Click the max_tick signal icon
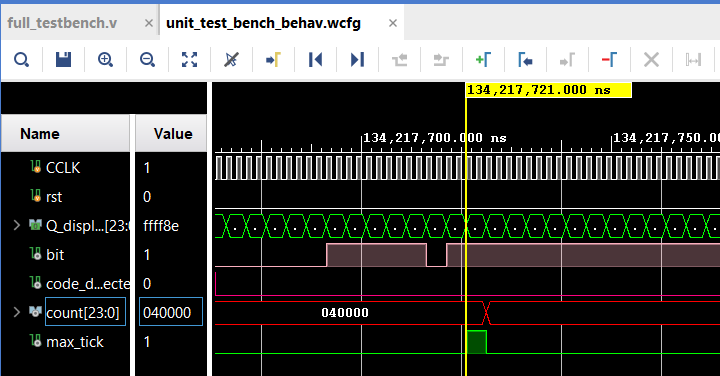This screenshot has width=720, height=376. pyautogui.click(x=36, y=341)
